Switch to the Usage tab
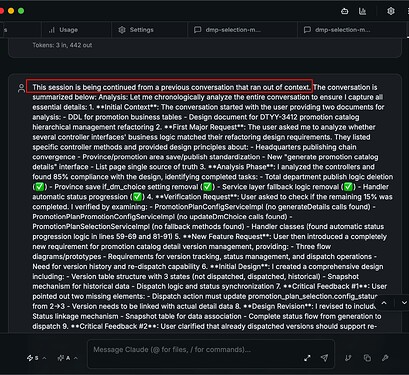Viewport: 409px width, 375px height. (63, 30)
